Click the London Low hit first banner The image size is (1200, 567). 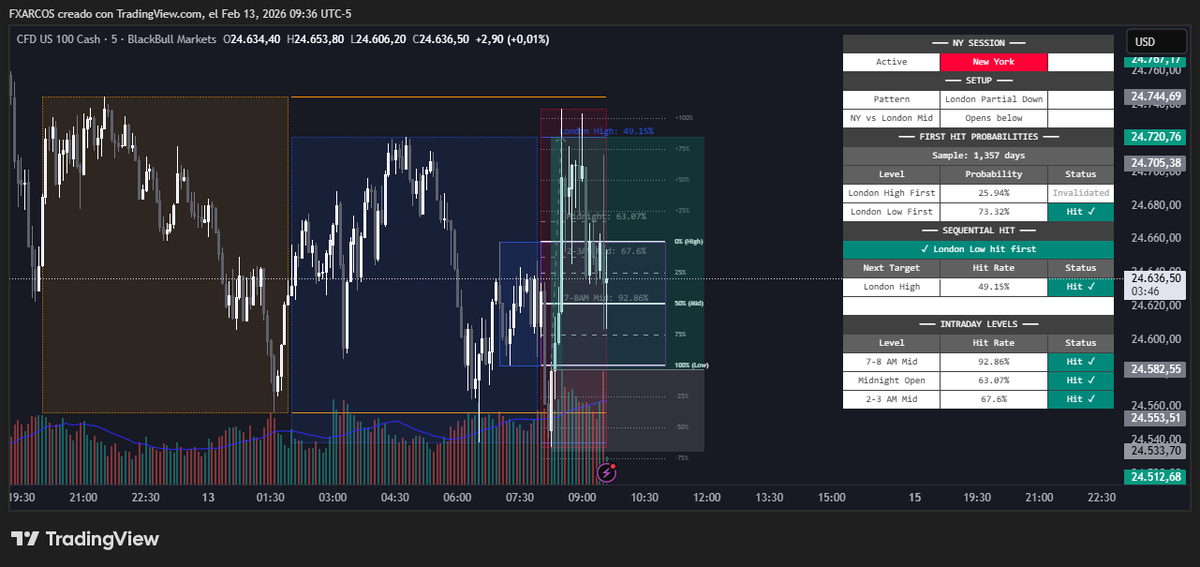(978, 249)
